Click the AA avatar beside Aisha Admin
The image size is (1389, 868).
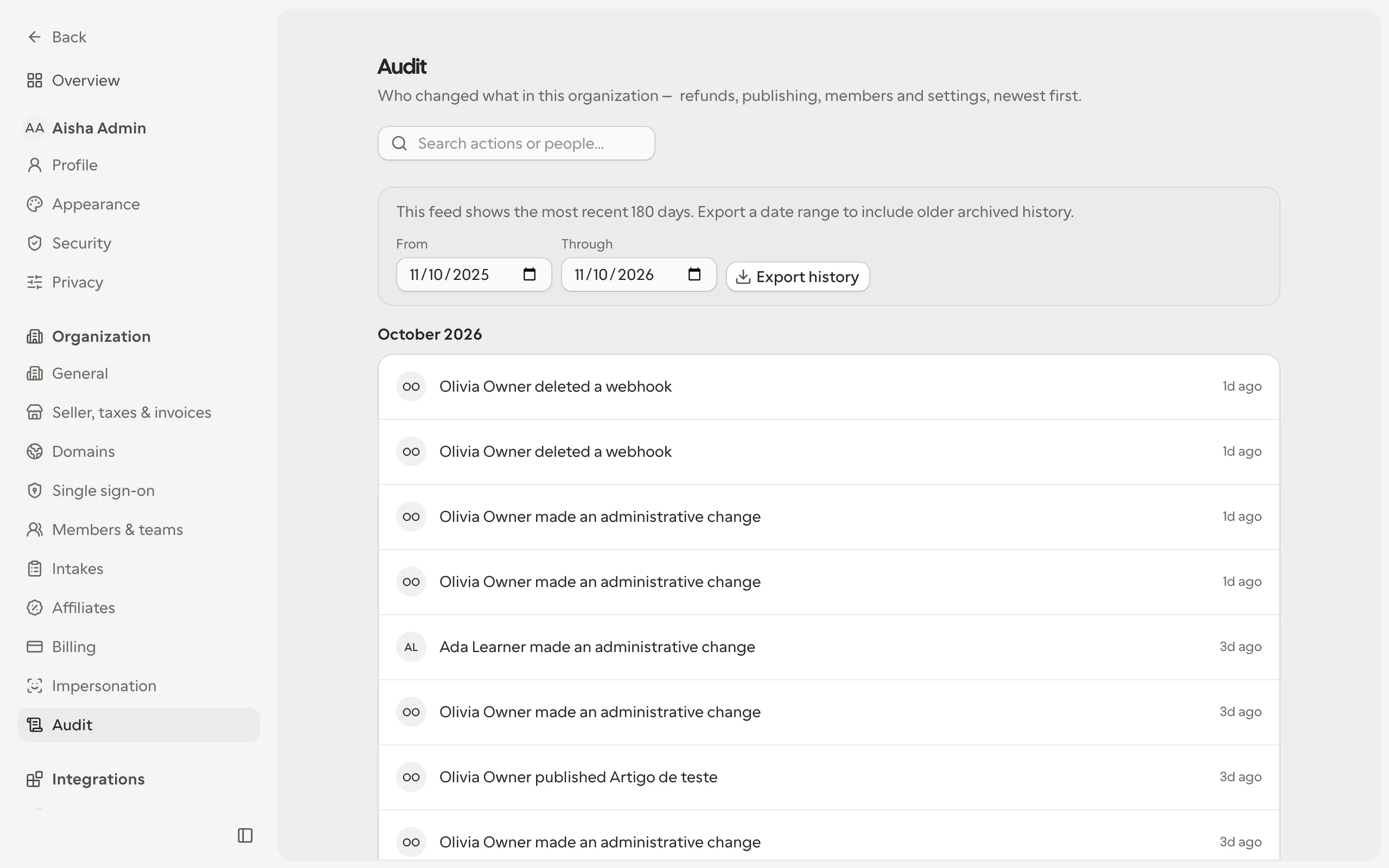tap(34, 128)
